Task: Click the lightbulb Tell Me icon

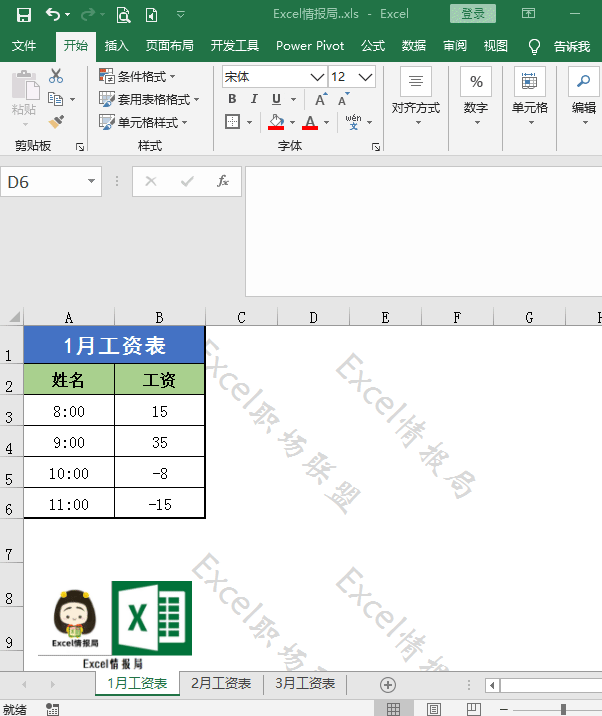Action: pyautogui.click(x=534, y=46)
